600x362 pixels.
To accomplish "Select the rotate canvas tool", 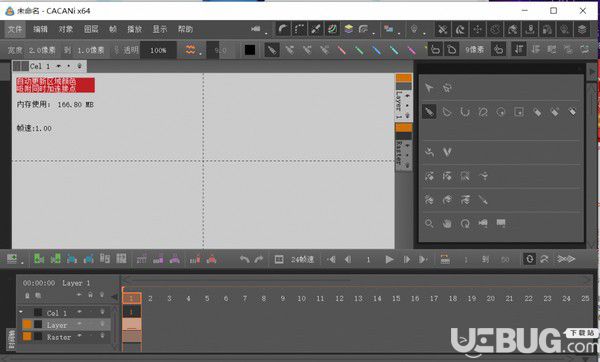I will (x=465, y=223).
